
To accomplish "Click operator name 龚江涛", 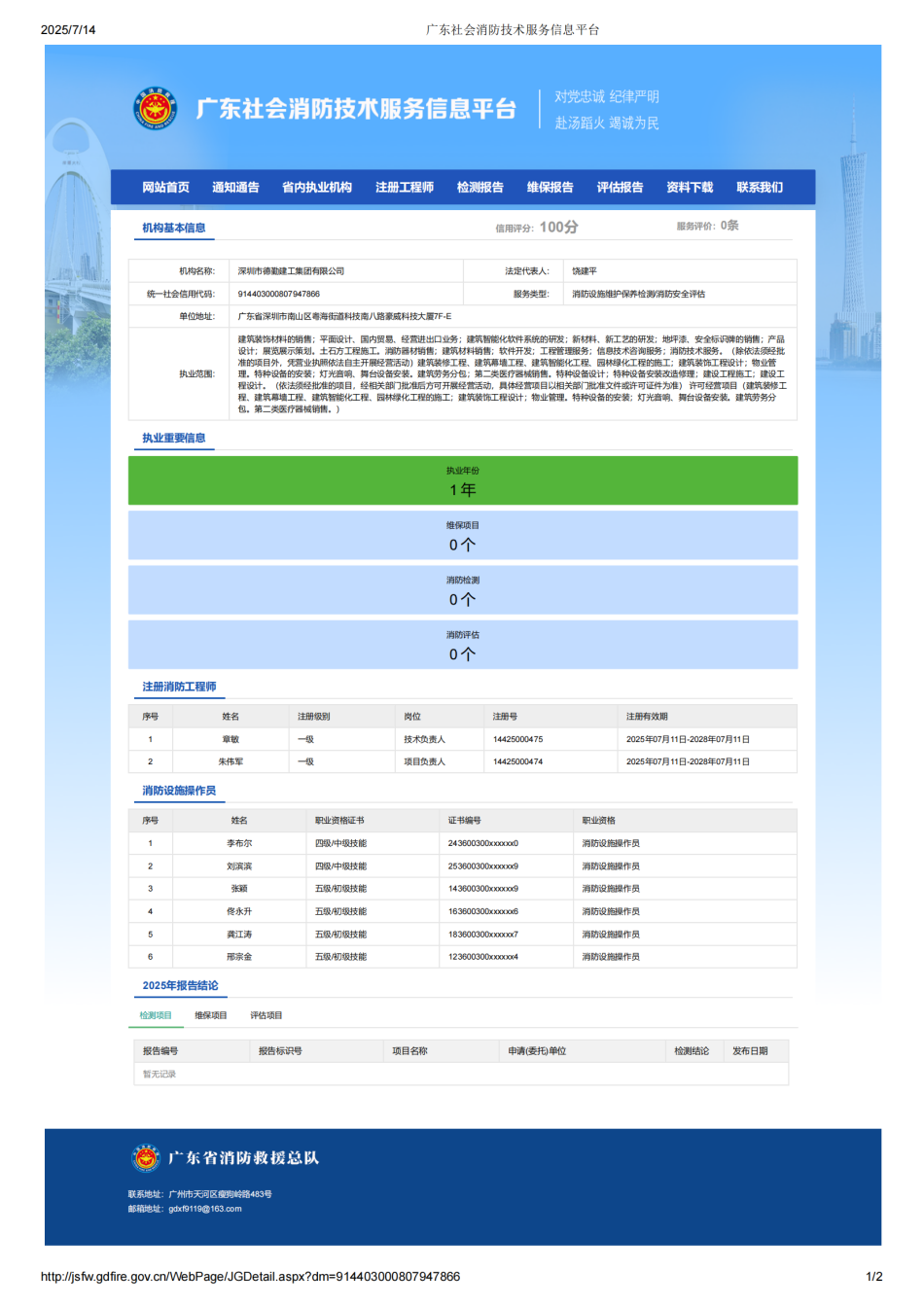I will coord(239,934).
